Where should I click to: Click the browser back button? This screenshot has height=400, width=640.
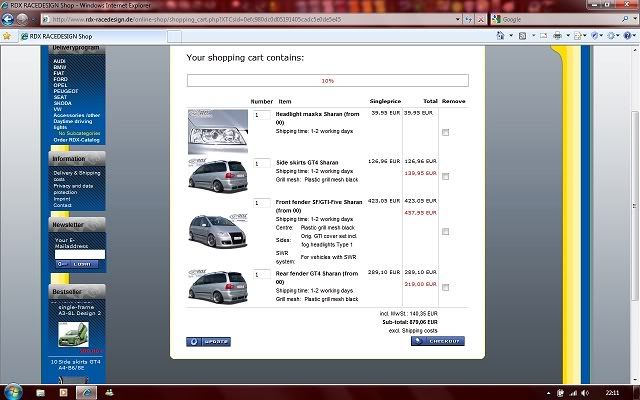pos(8,19)
